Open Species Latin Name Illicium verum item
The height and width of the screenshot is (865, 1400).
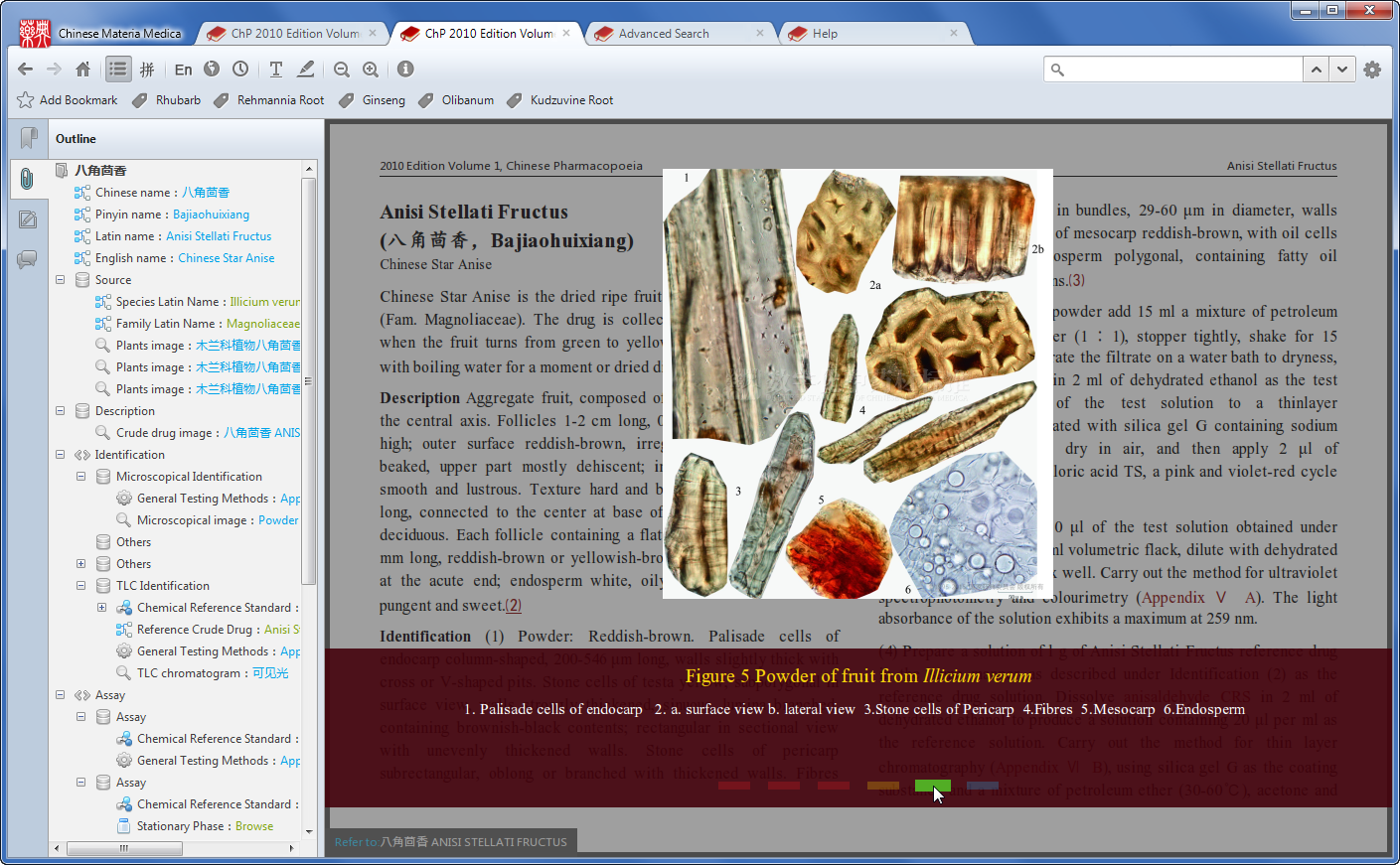point(208,302)
